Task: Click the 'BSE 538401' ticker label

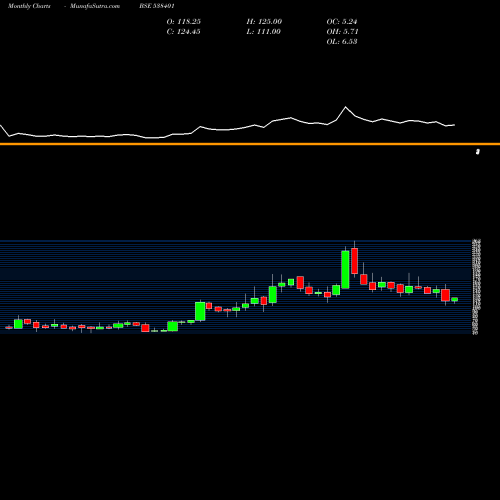Action: pyautogui.click(x=157, y=6)
